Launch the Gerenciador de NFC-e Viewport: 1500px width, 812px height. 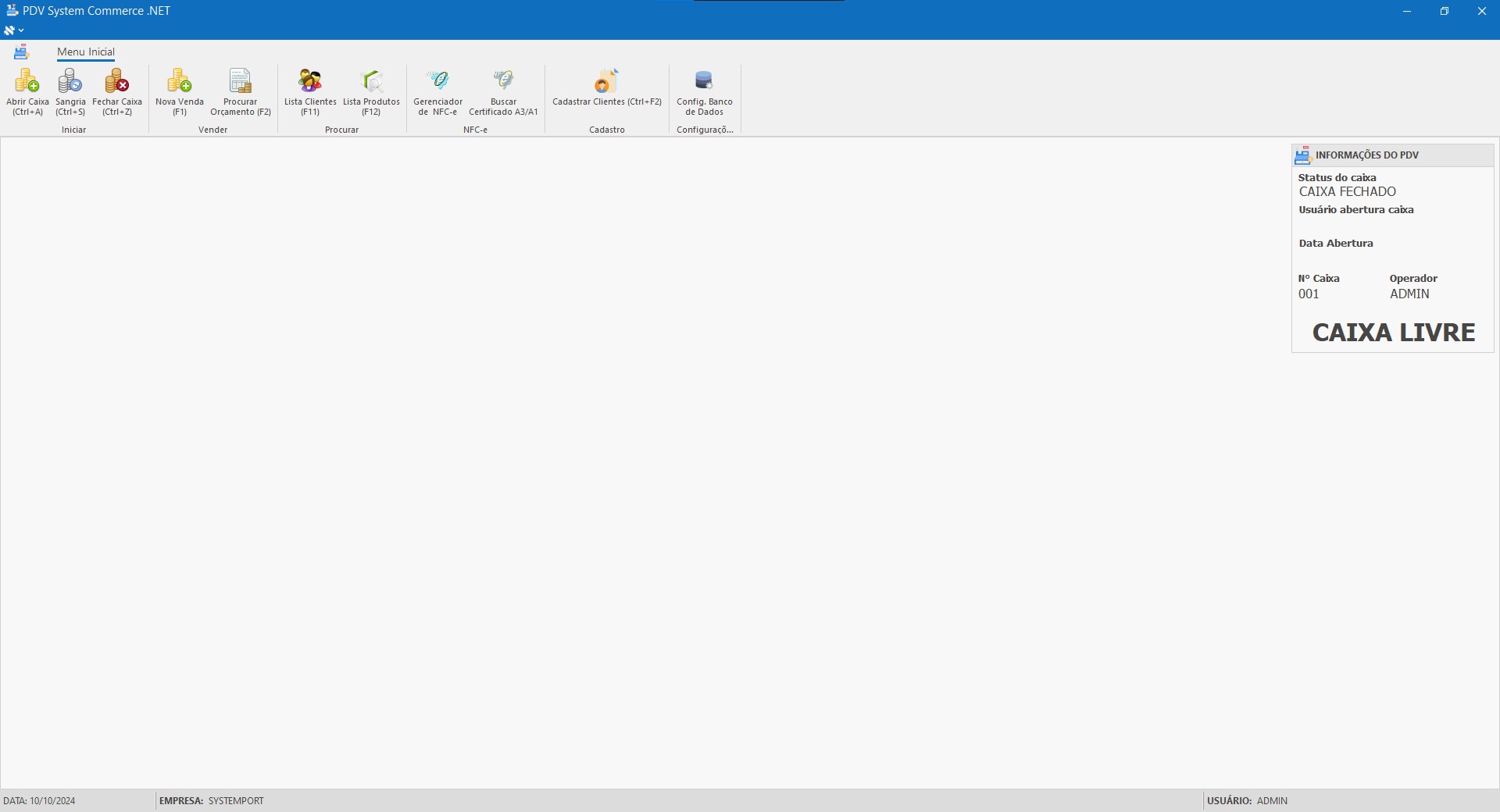(x=437, y=91)
